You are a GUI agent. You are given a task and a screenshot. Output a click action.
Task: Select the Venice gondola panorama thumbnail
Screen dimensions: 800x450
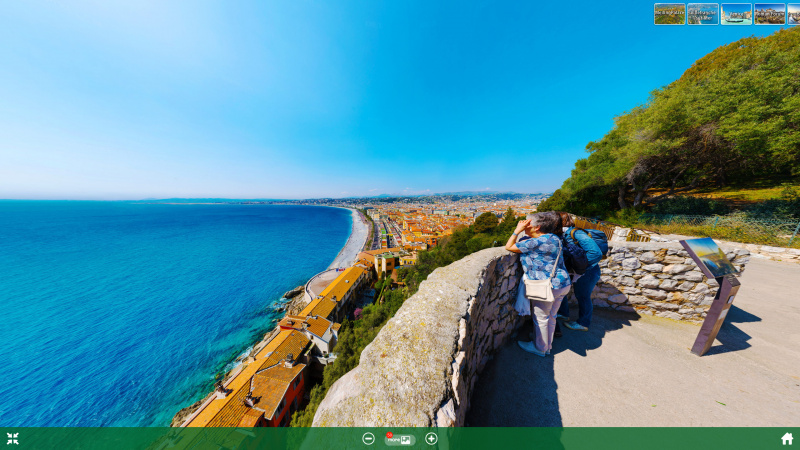[736, 14]
